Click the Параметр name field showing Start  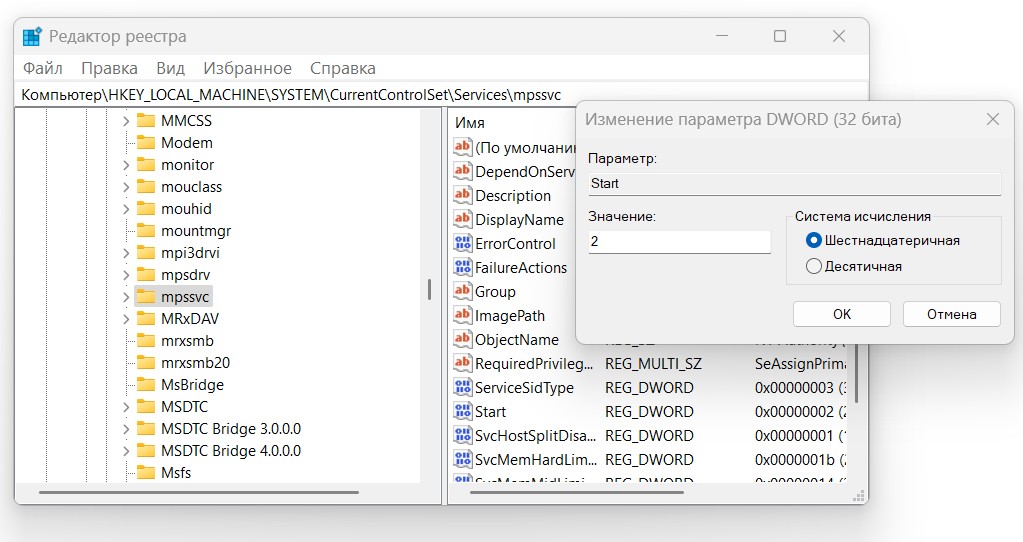(794, 184)
